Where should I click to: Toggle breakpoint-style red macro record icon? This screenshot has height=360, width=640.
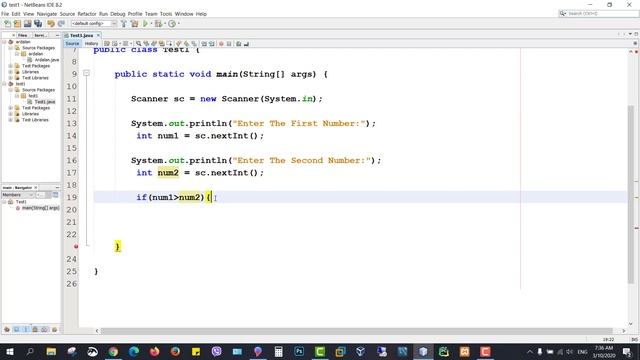(x=221, y=44)
